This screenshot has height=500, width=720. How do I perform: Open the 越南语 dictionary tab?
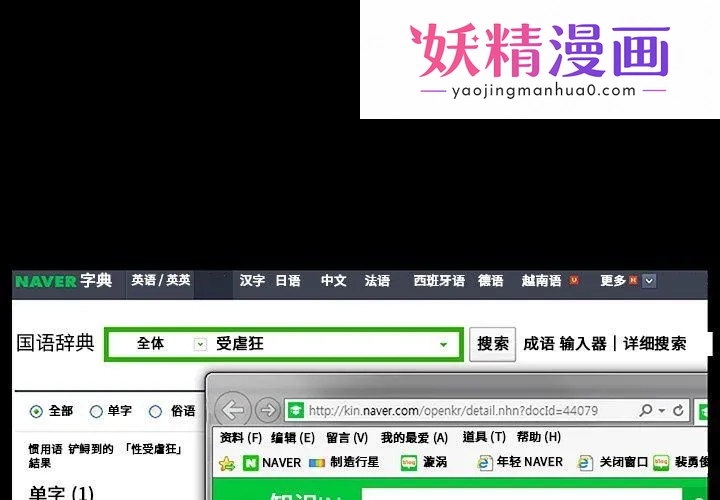pos(541,281)
